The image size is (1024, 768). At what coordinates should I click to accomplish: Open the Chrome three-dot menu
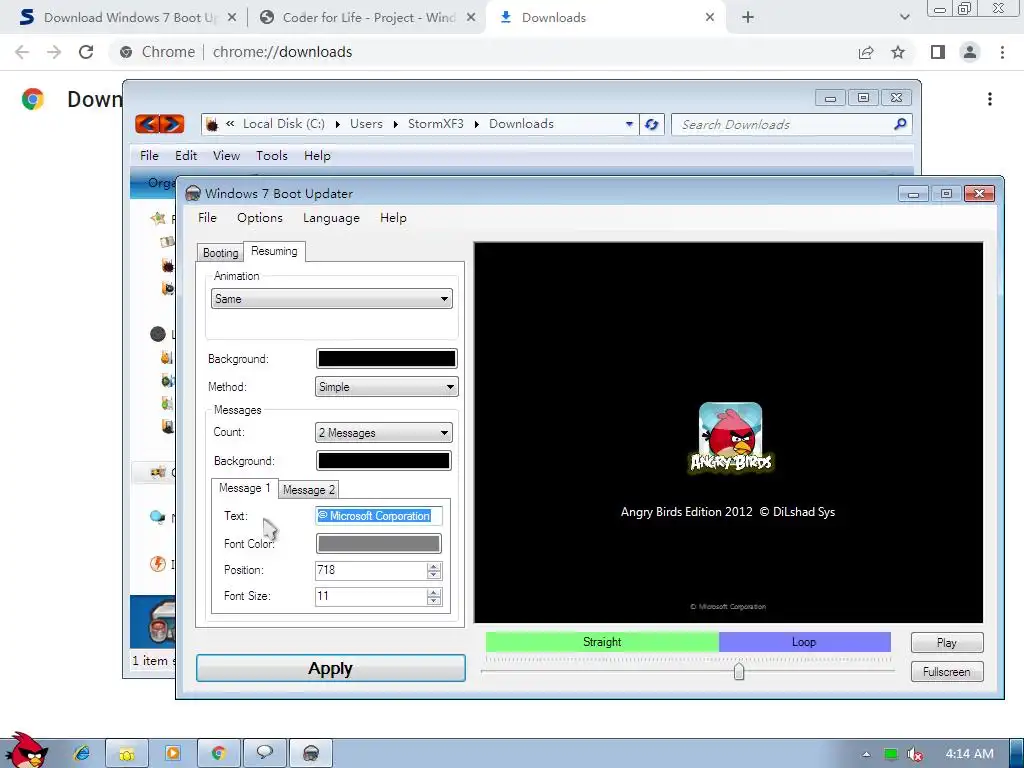(1002, 52)
